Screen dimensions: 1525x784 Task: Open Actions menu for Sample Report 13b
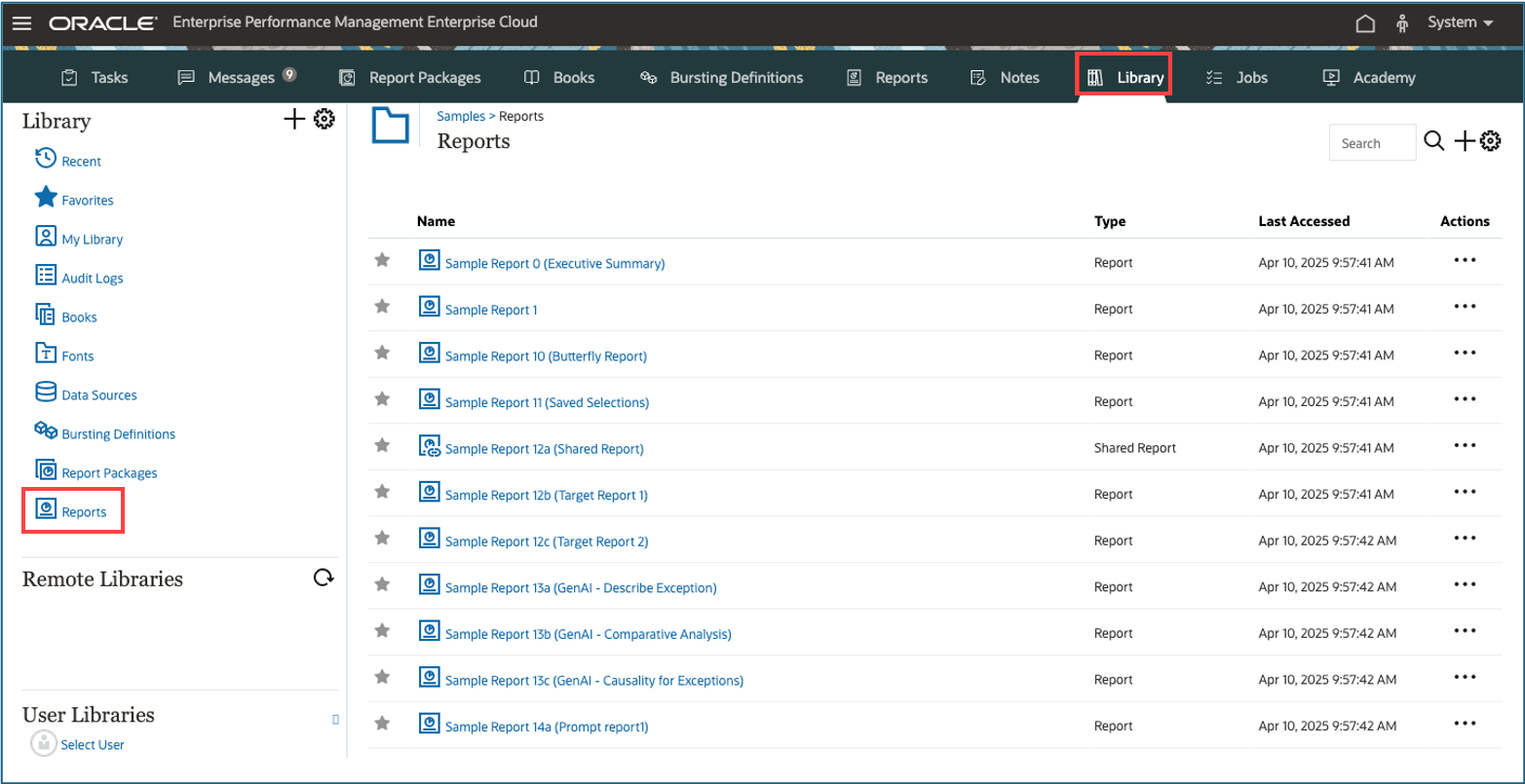pyautogui.click(x=1465, y=630)
